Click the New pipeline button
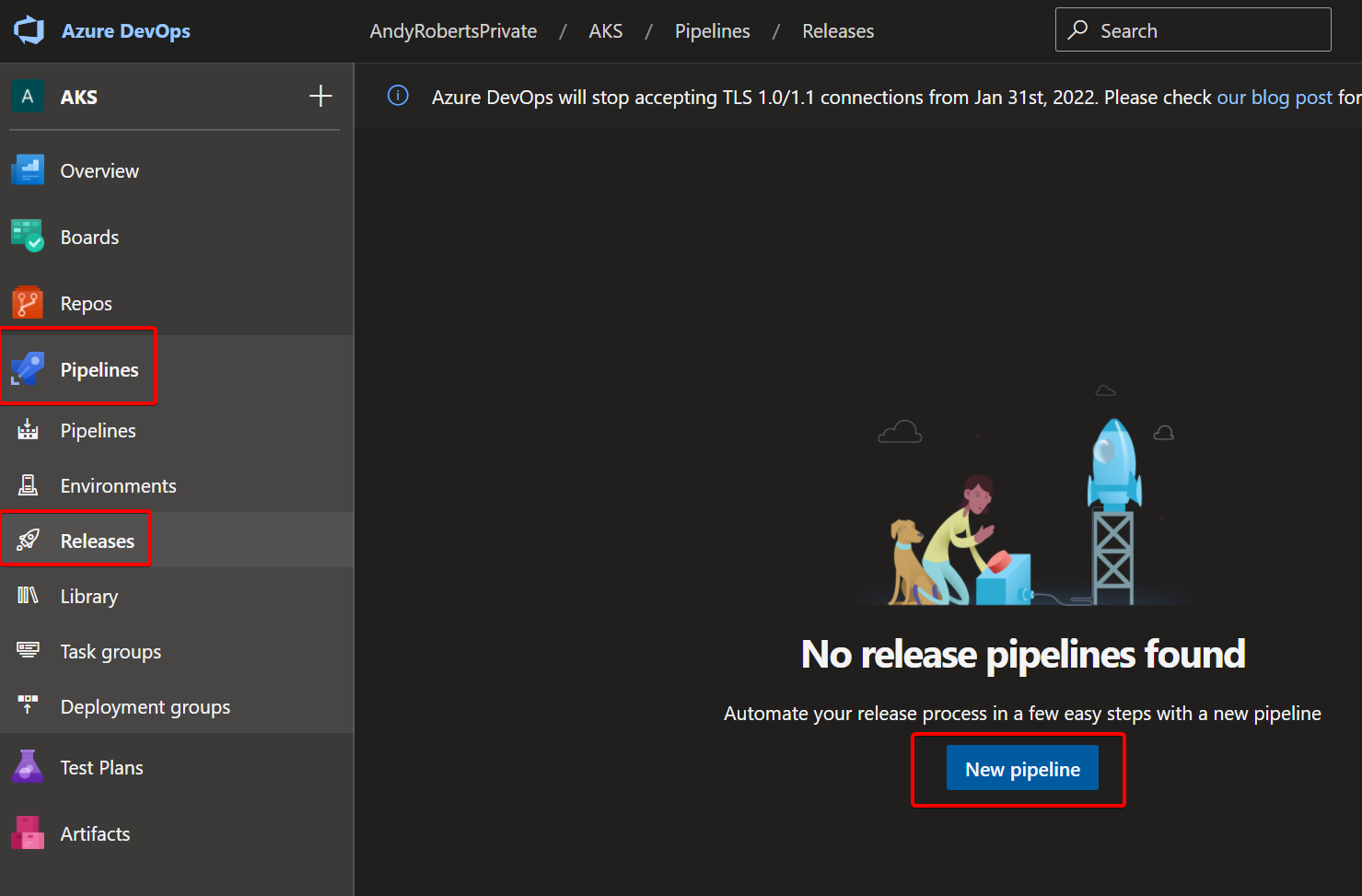 1022,768
